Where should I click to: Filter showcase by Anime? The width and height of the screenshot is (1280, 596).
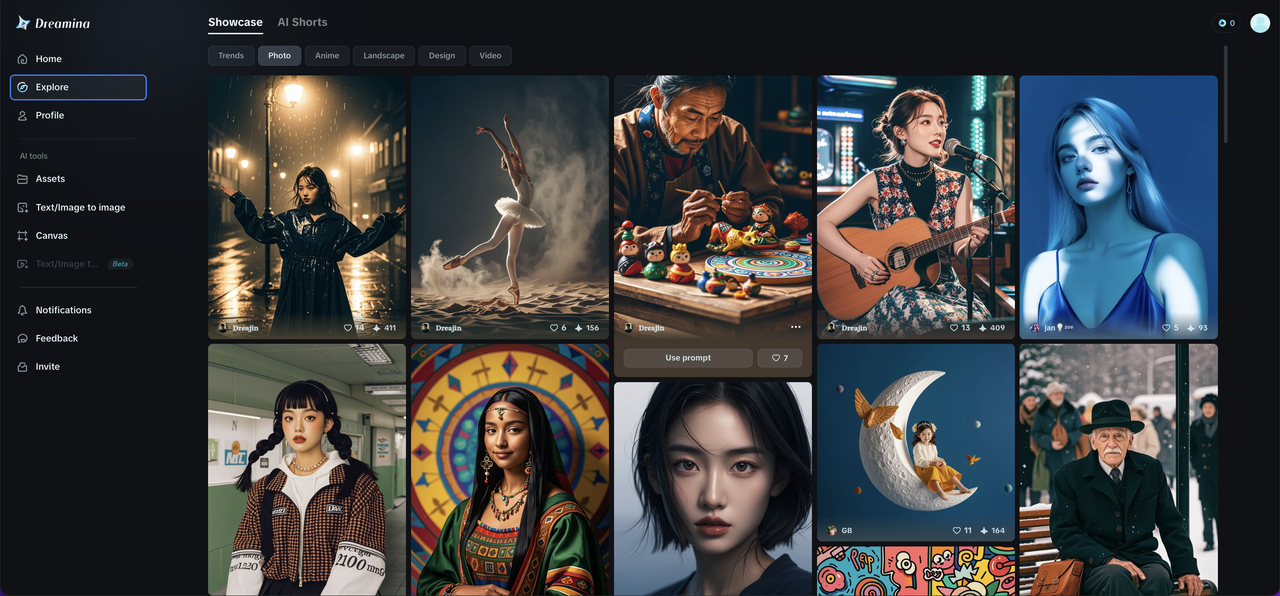[x=327, y=56]
